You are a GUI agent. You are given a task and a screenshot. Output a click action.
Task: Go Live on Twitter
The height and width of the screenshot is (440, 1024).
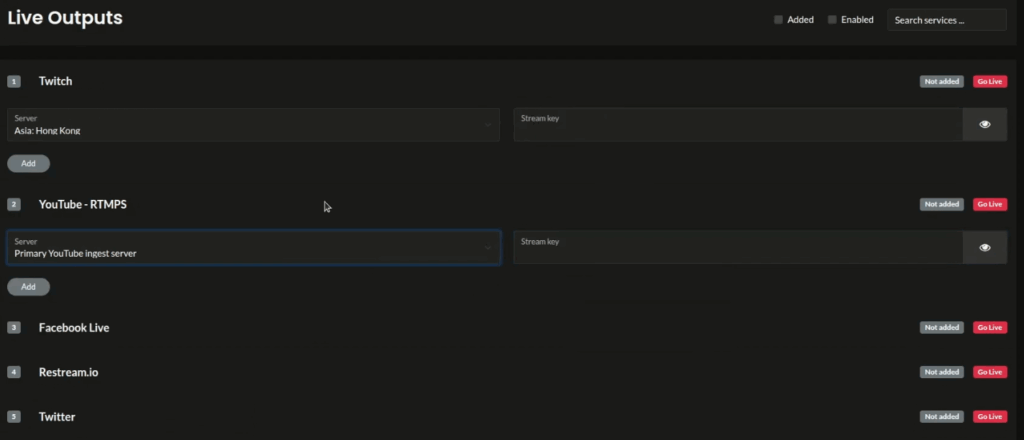tap(990, 416)
